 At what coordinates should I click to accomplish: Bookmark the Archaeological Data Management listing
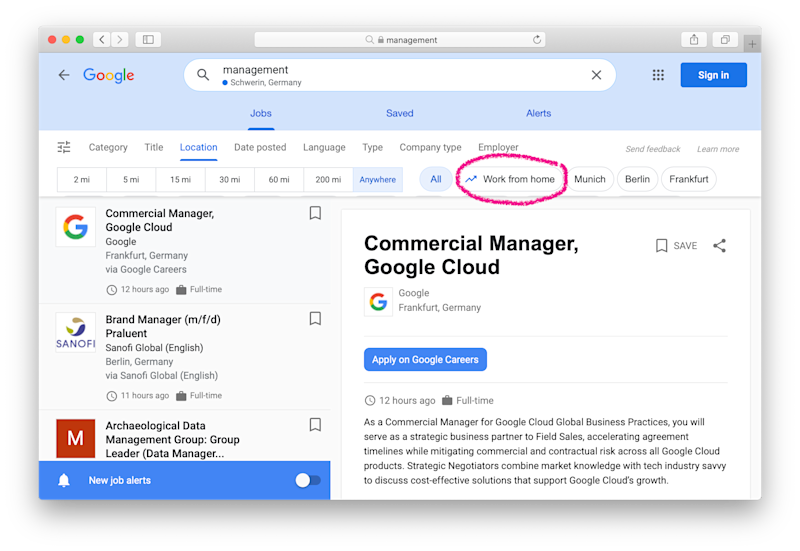point(315,424)
